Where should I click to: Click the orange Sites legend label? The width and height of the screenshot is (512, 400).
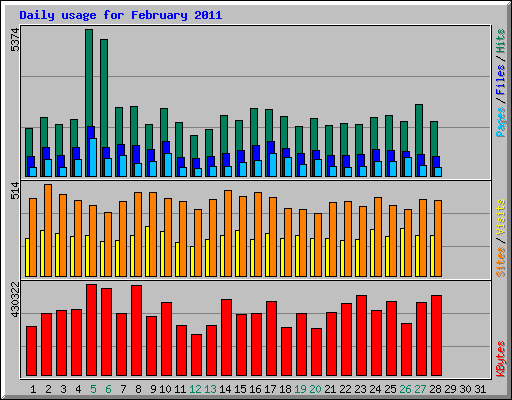tap(501, 262)
